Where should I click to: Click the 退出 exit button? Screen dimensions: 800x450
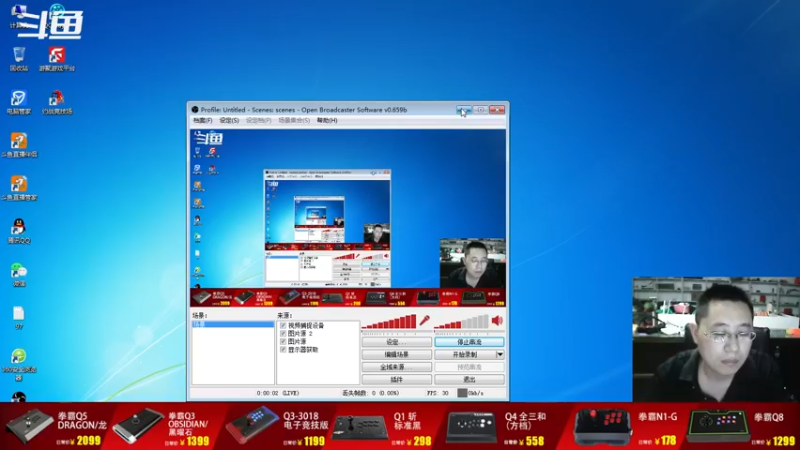coord(469,380)
